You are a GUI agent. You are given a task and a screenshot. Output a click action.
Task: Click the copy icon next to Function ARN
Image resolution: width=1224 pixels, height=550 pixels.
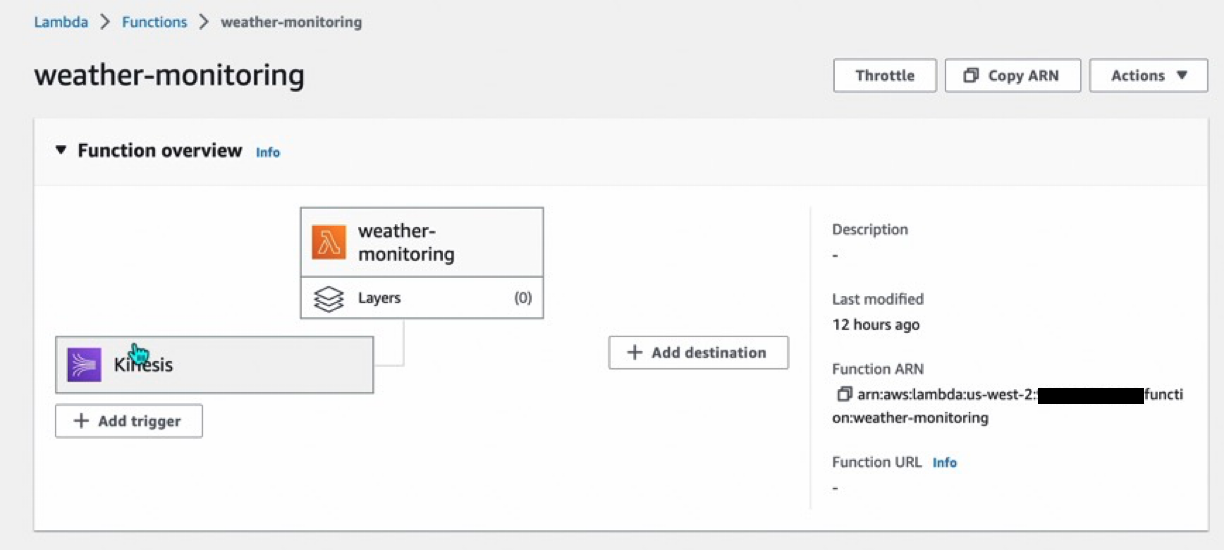pos(844,394)
